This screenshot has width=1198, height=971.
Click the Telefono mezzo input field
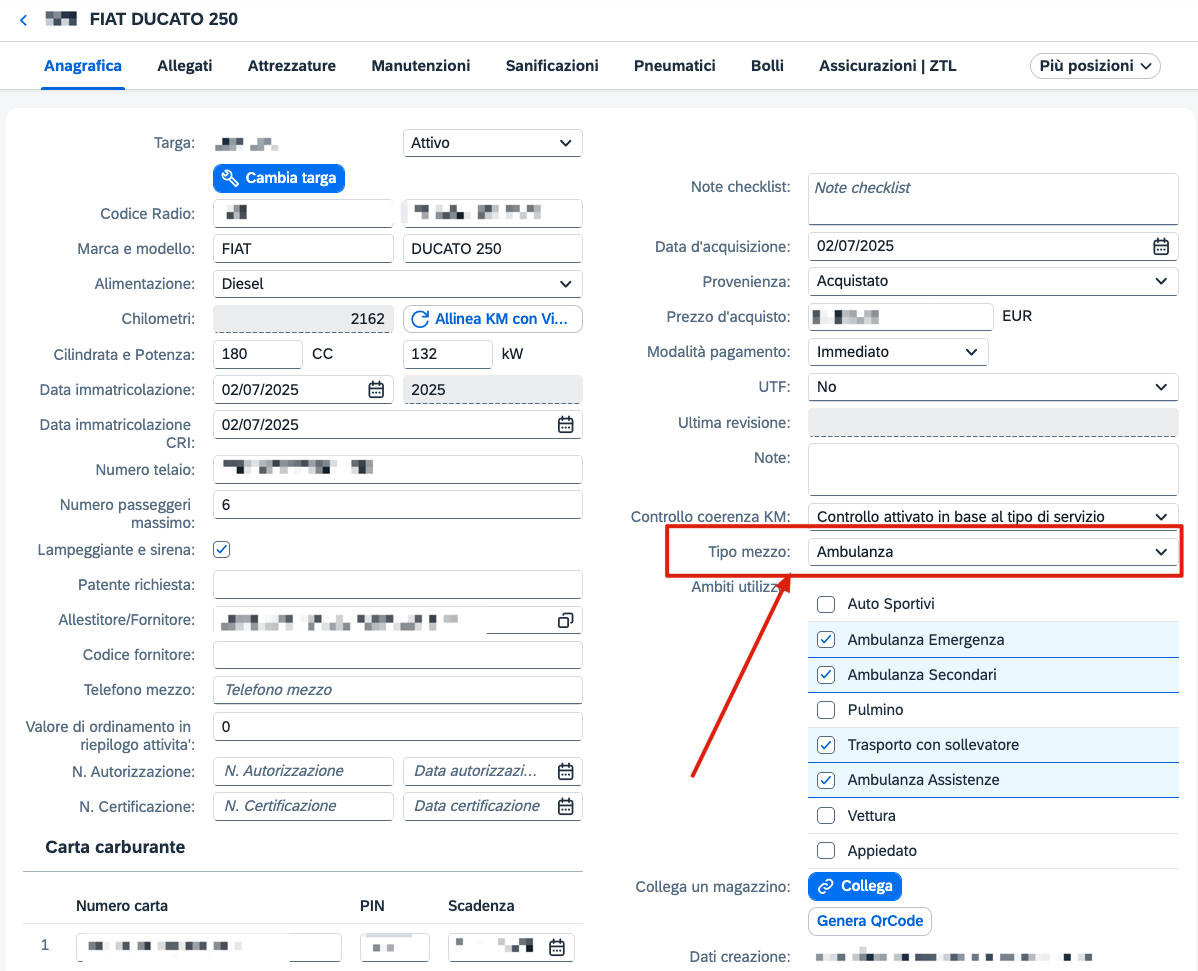(397, 690)
